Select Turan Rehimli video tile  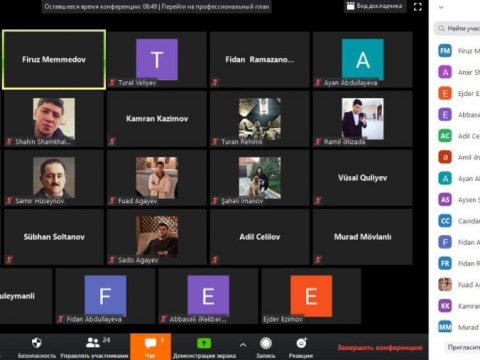point(260,119)
